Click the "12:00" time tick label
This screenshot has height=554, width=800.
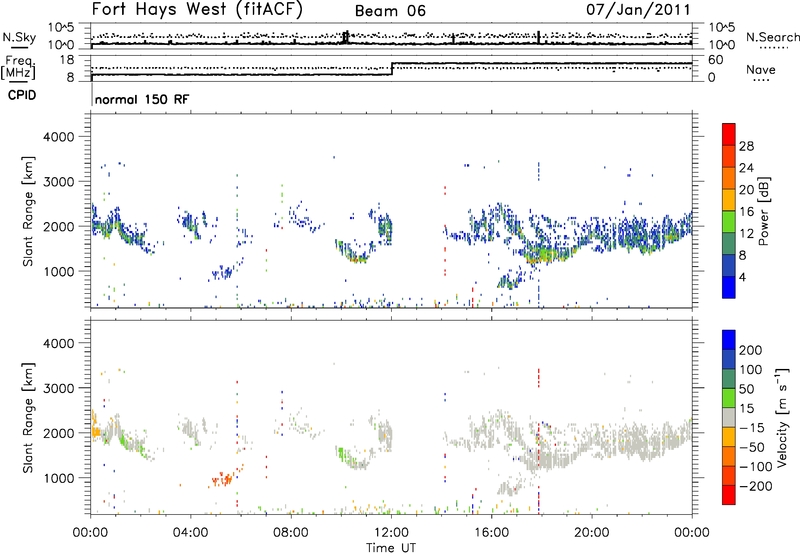tap(391, 533)
